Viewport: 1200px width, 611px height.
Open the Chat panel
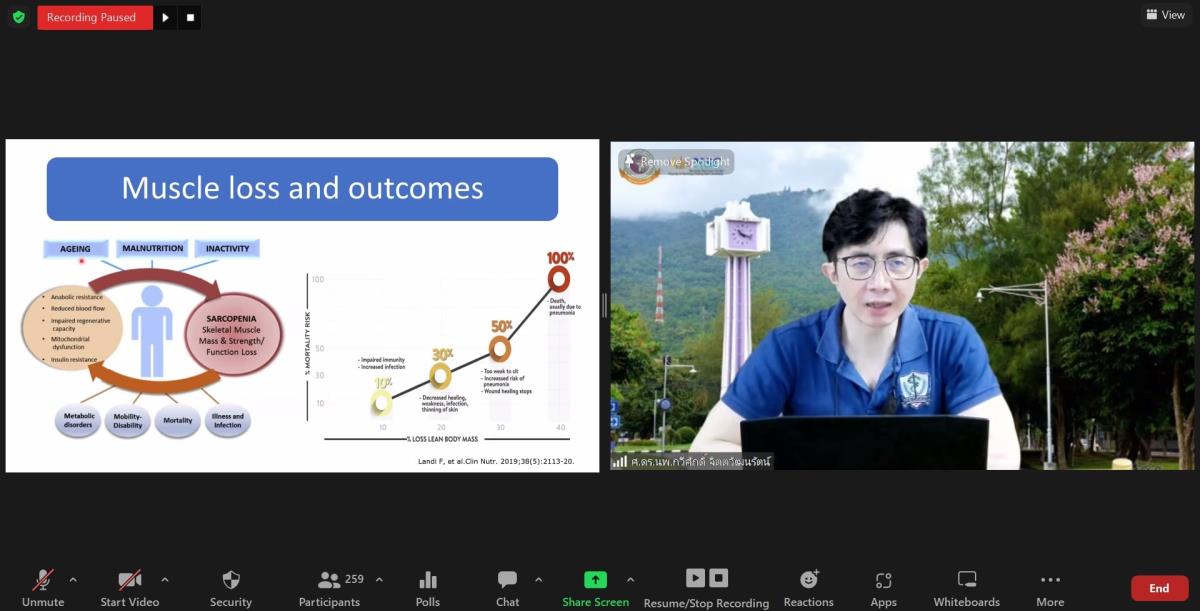click(x=508, y=587)
